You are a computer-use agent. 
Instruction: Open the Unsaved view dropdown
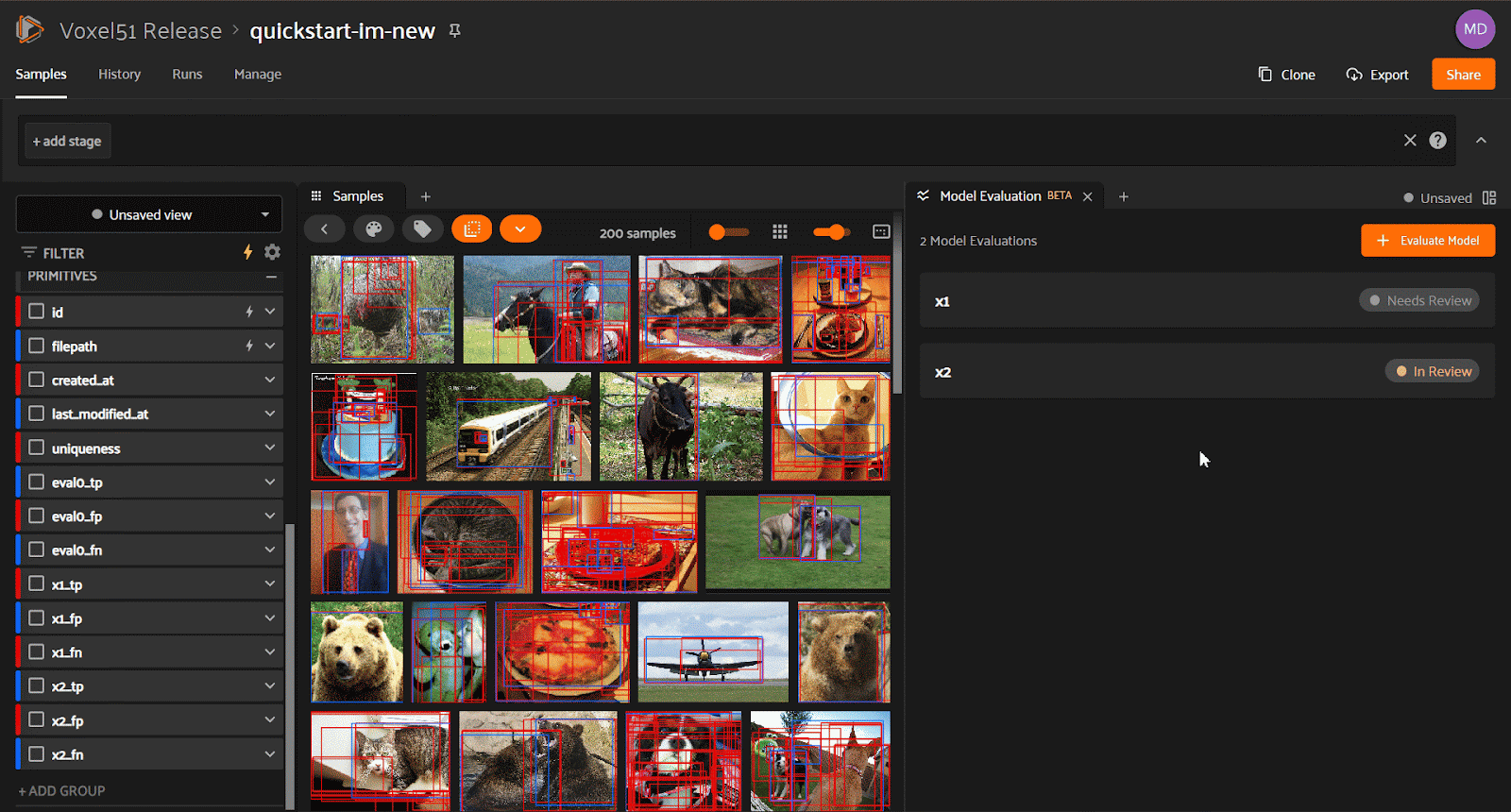click(149, 214)
